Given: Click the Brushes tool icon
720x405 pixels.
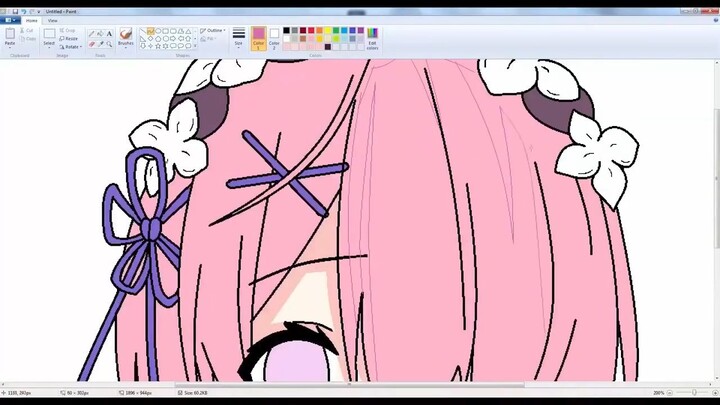Looking at the screenshot, I should pyautogui.click(x=126, y=33).
